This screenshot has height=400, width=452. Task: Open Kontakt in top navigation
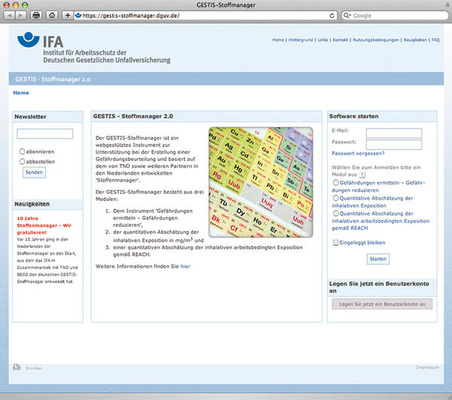340,40
